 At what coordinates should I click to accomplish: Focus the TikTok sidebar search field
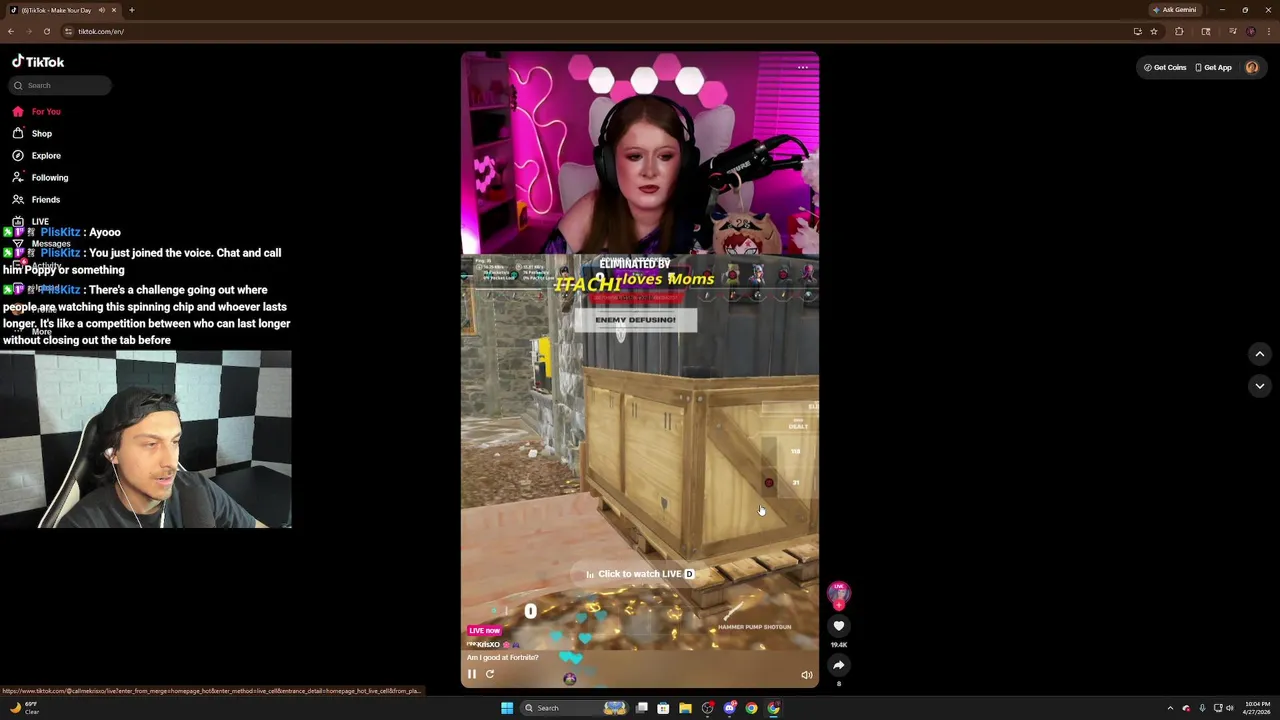point(60,85)
